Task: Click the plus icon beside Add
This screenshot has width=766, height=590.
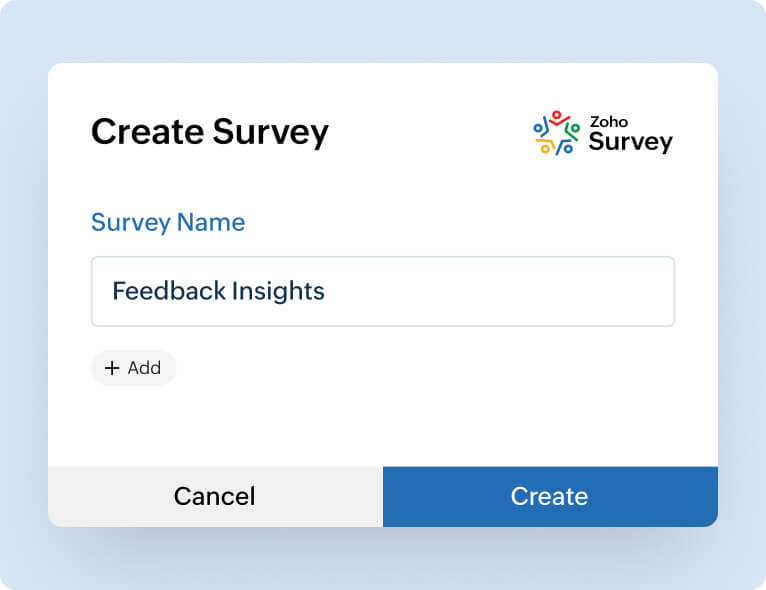Action: [112, 368]
